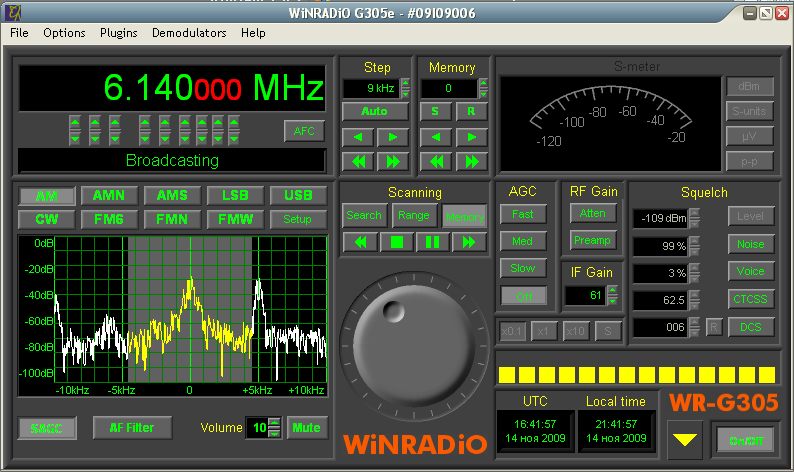The image size is (794, 472).
Task: Fast step down with Step double-left arrow
Action: 358,162
